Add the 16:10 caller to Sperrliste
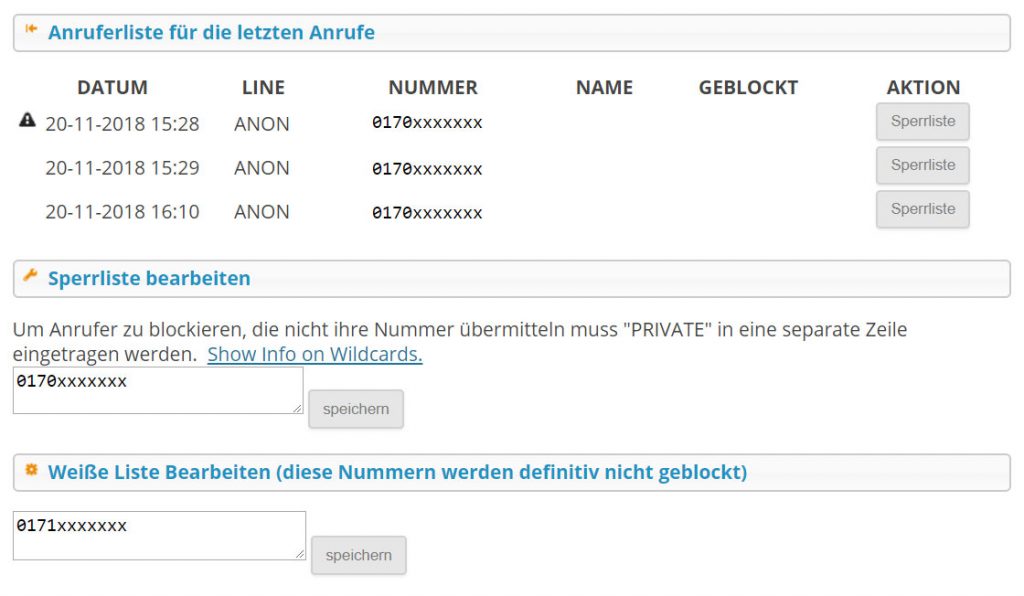Screen dimensions: 1024x596 pos(922,209)
